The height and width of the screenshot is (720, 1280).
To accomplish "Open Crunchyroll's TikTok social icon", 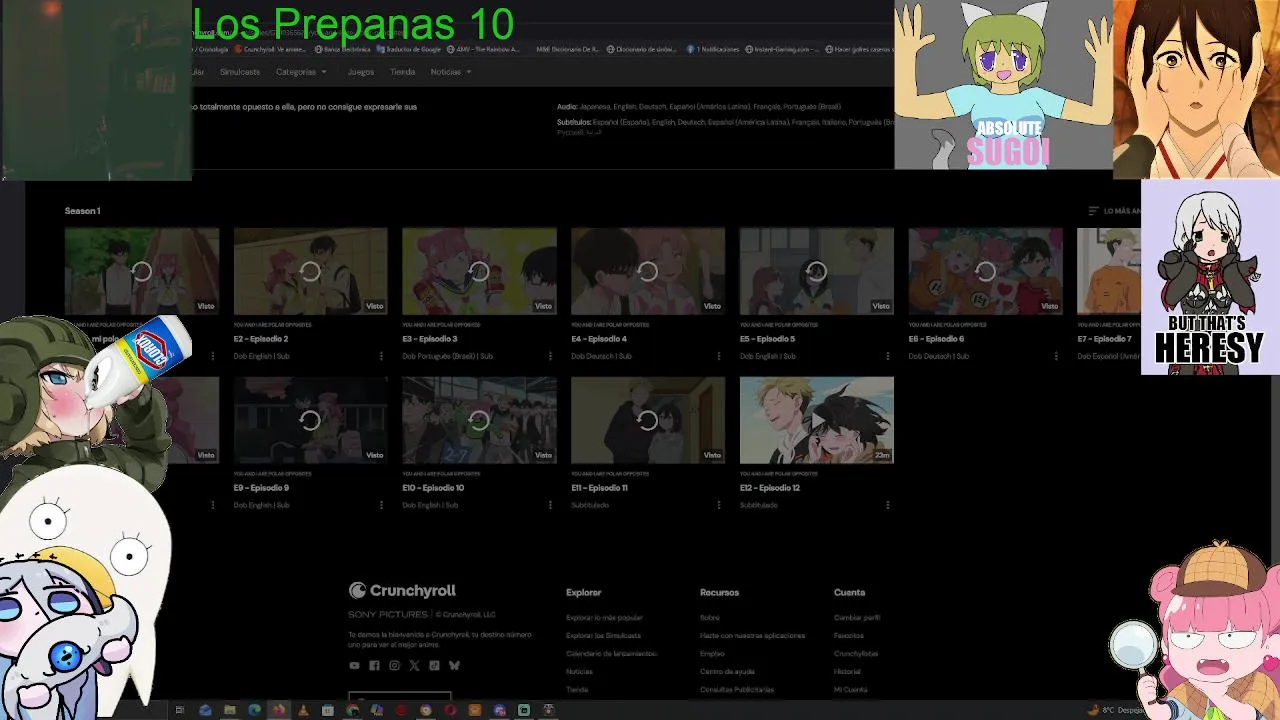I will point(434,665).
